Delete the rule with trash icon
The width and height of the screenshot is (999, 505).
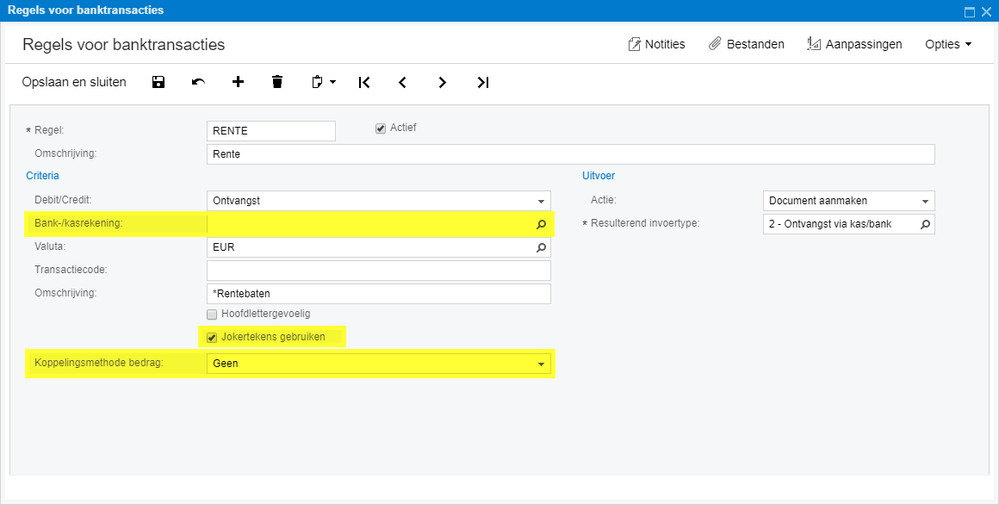[277, 82]
